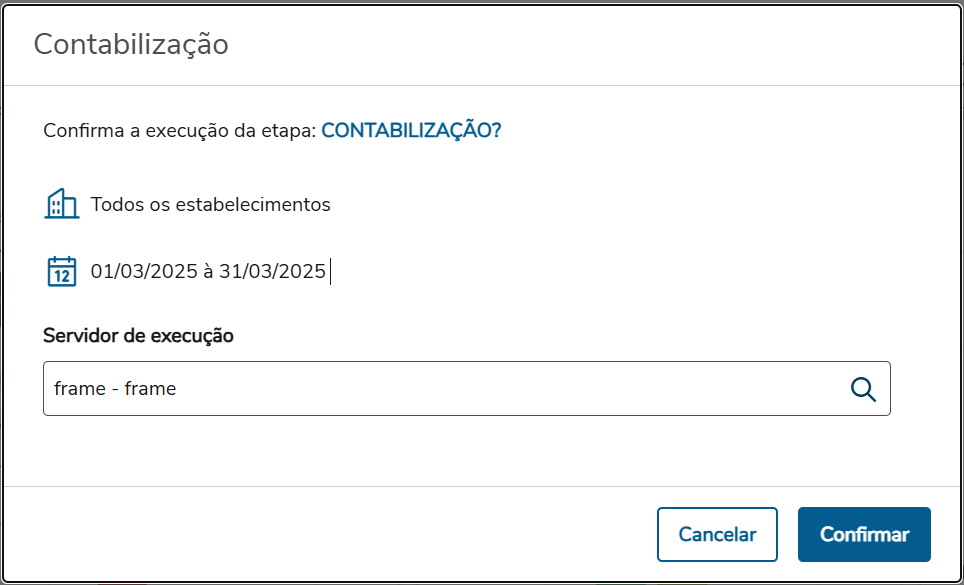Select the 'Todos os estabelecimentos' text

click(x=210, y=205)
